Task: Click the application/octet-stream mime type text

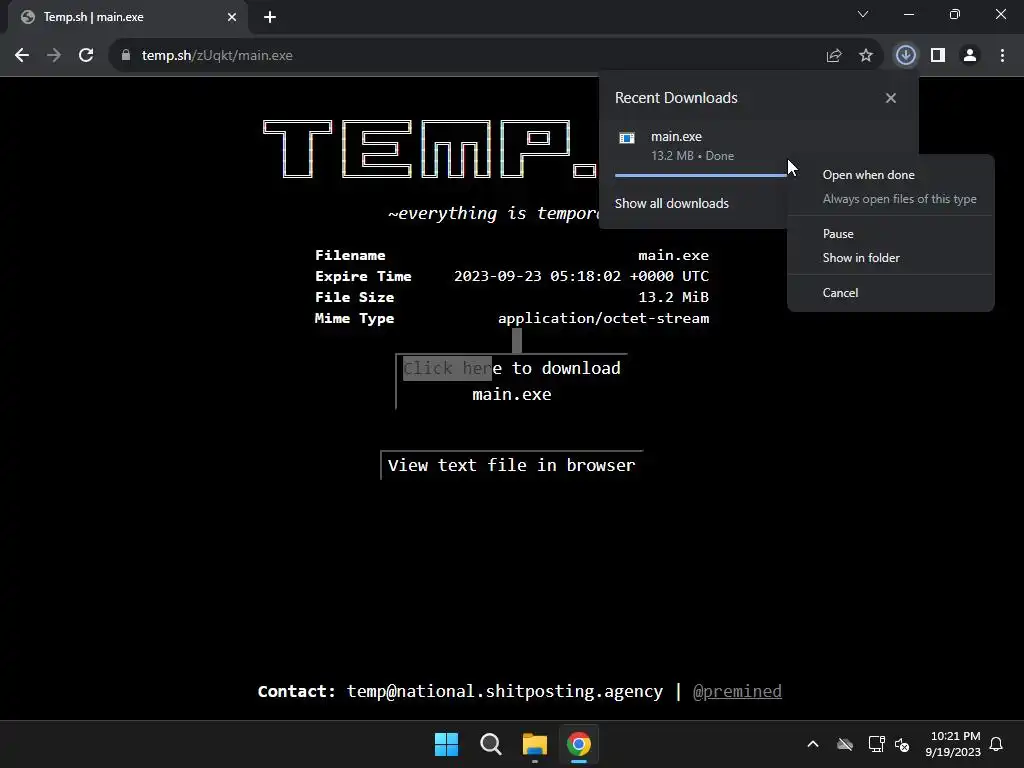Action: pyautogui.click(x=603, y=318)
